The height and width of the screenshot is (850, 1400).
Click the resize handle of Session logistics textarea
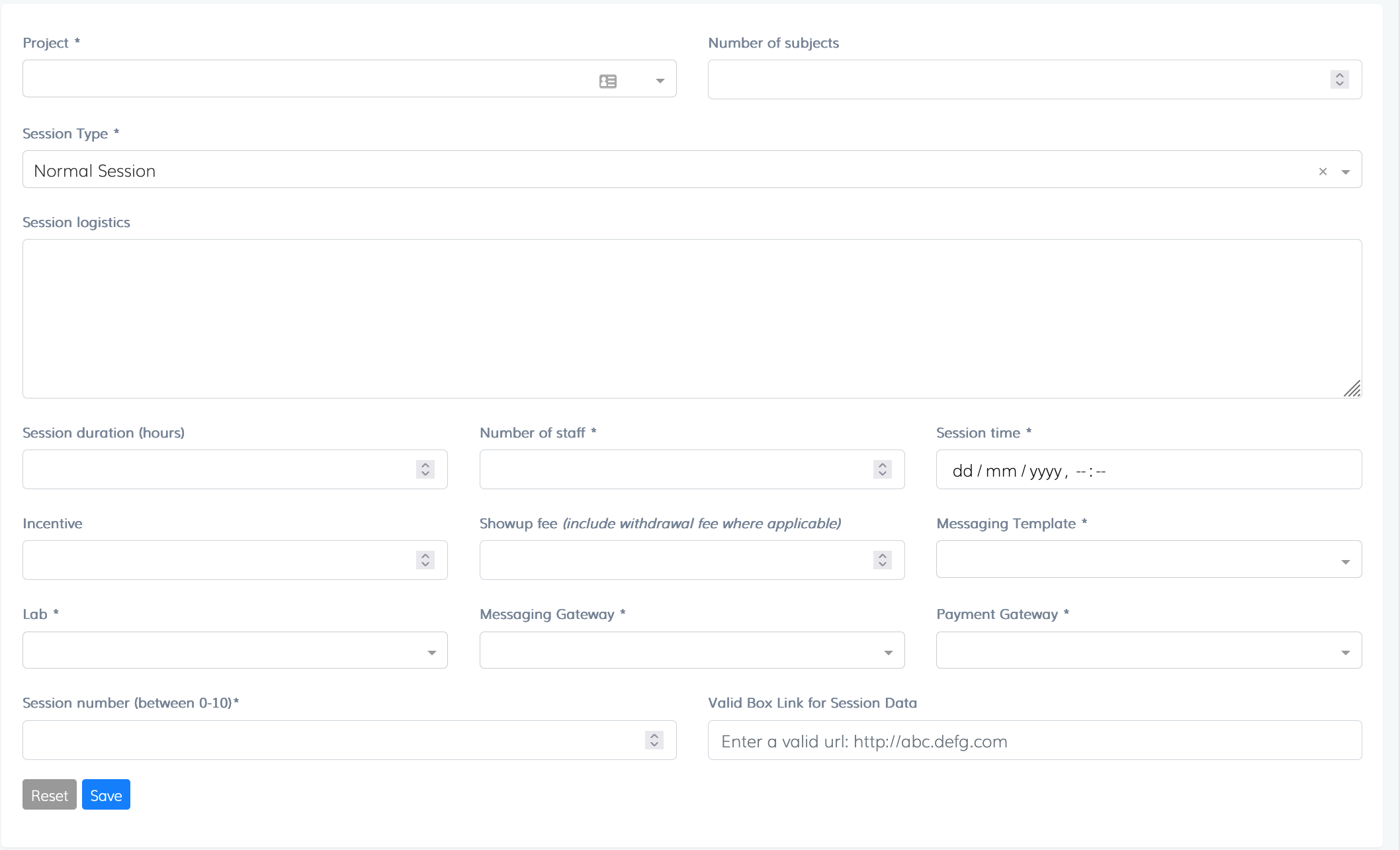pyautogui.click(x=1352, y=389)
